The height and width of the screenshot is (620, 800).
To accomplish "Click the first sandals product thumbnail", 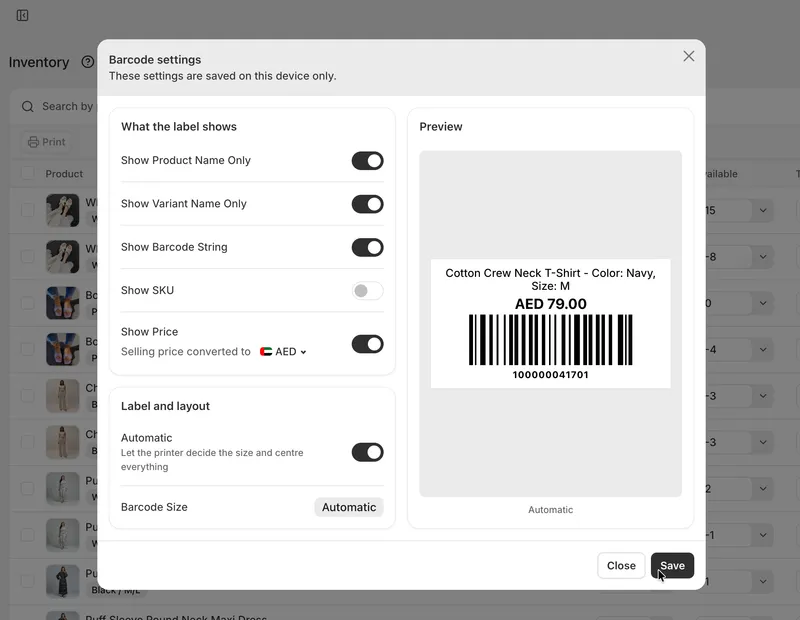I will tap(63, 210).
